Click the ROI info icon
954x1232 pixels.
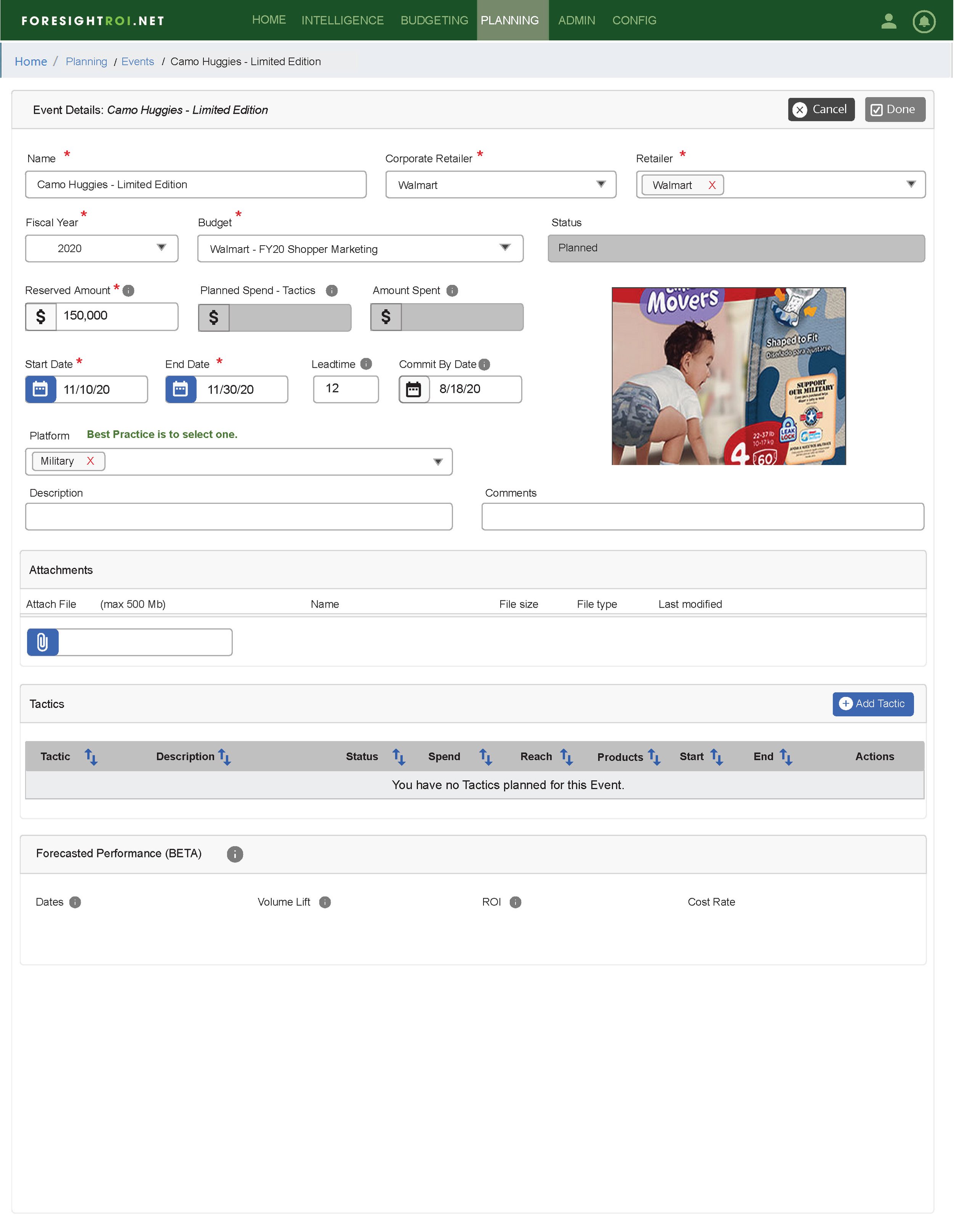(x=516, y=902)
